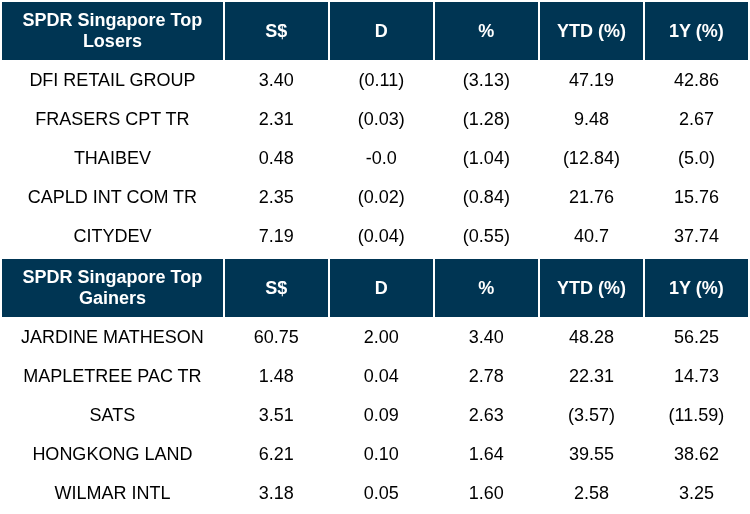
Task: Select the THAIBEV YTD value (12.84)
Action: (591, 158)
